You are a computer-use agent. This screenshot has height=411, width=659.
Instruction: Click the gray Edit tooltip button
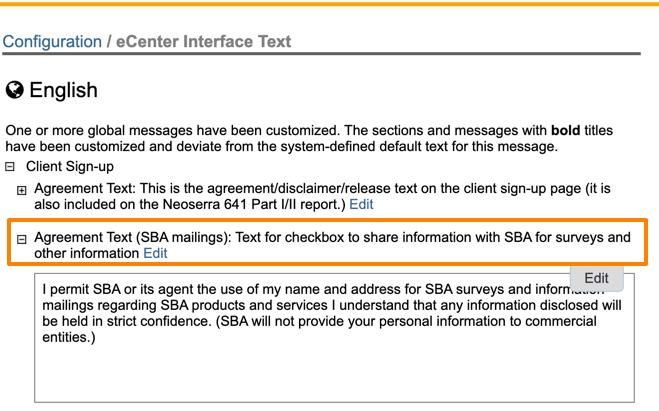click(596, 278)
